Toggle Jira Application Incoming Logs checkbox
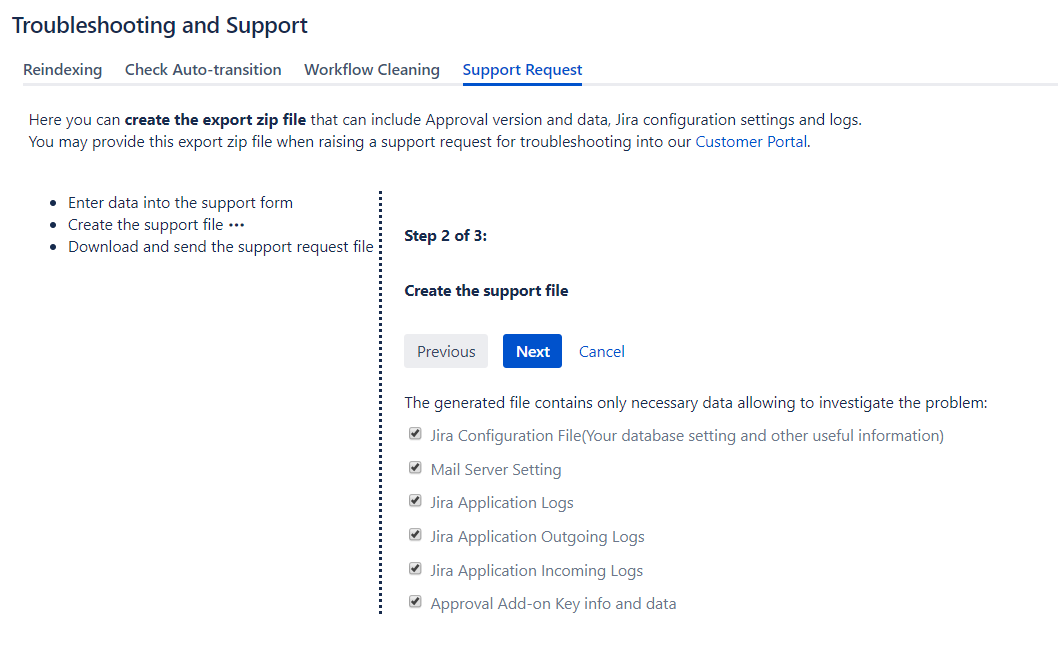The height and width of the screenshot is (649, 1058). (x=415, y=569)
